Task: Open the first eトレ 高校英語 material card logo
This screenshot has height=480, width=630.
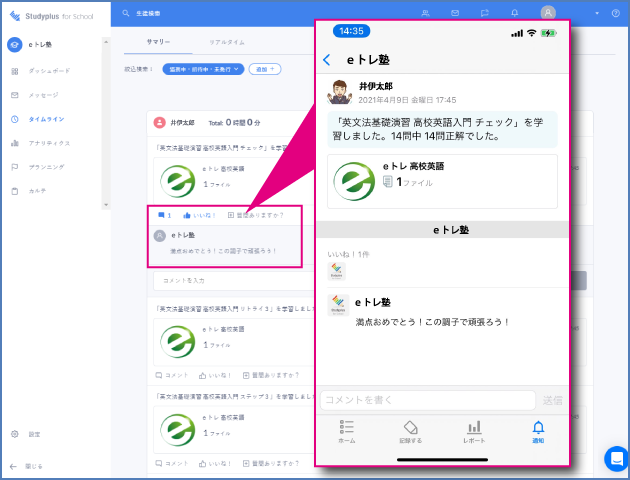Action: 178,181
